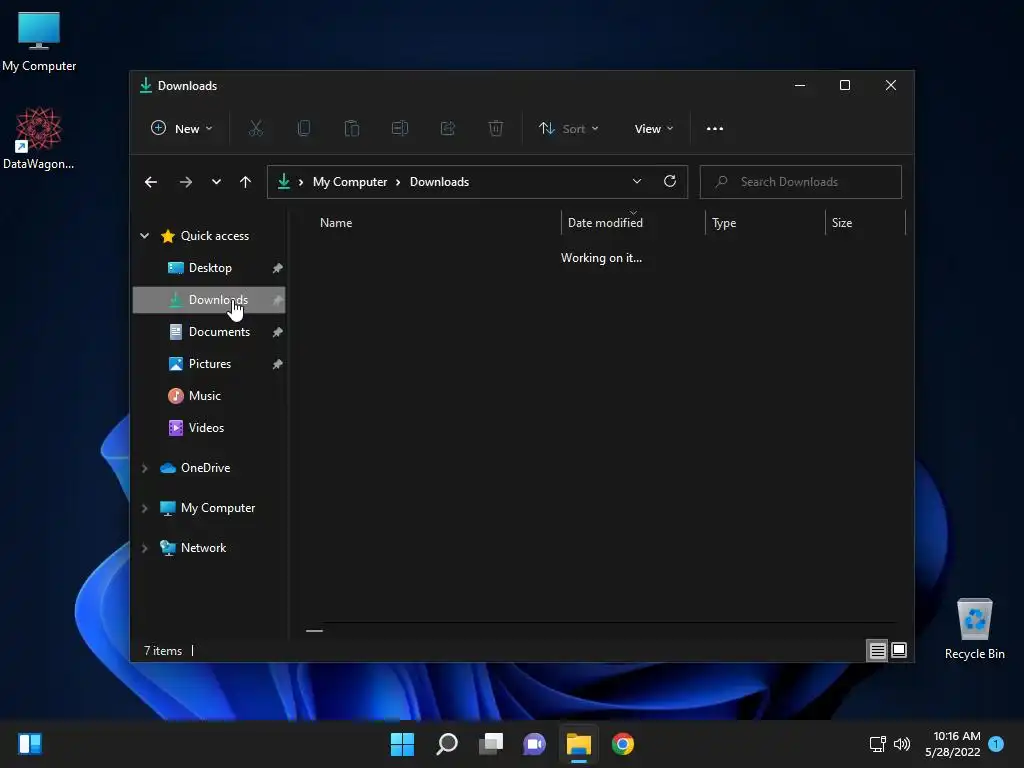Expand the Network tree node
The width and height of the screenshot is (1024, 768).
click(x=144, y=548)
